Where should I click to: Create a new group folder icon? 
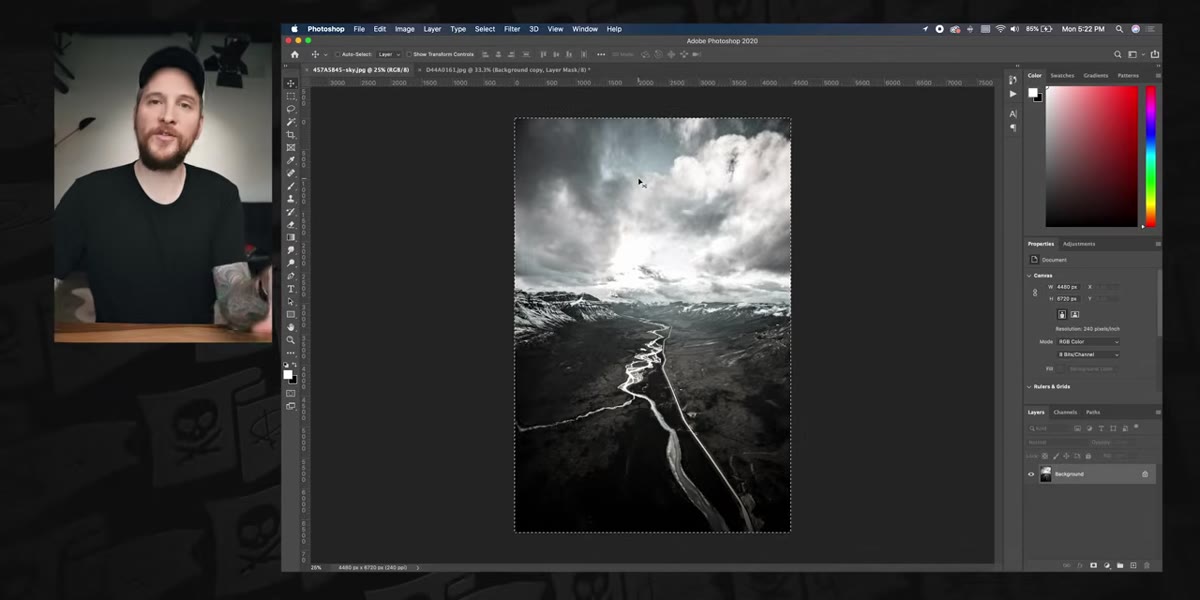point(1119,565)
